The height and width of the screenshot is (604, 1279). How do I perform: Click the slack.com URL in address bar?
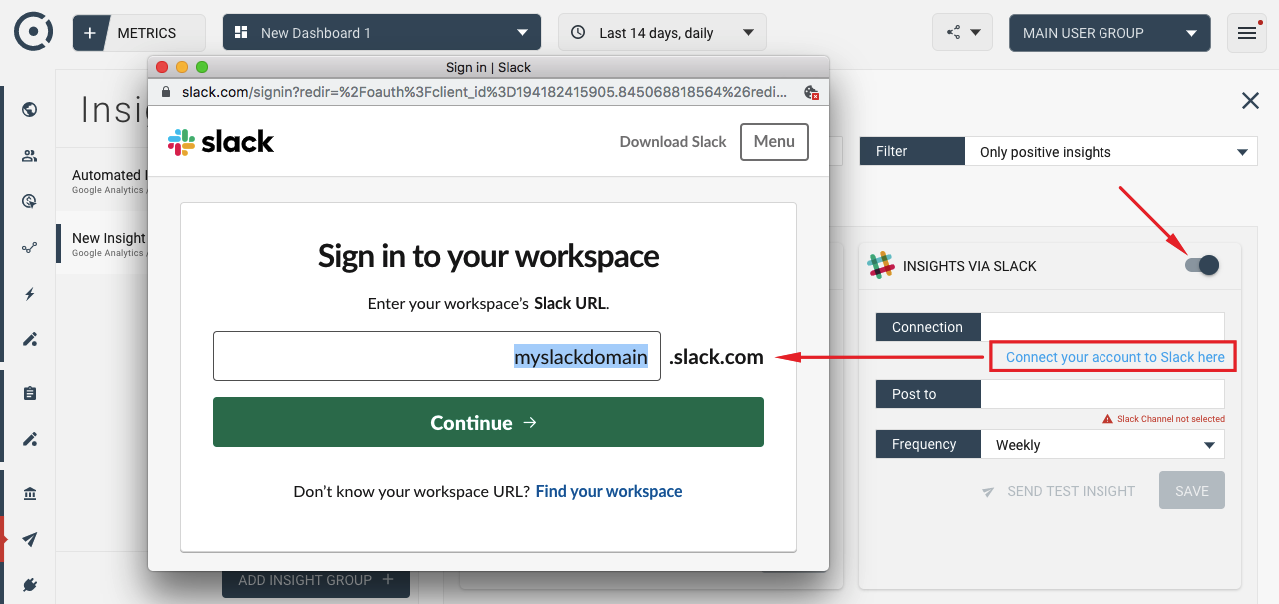(484, 92)
